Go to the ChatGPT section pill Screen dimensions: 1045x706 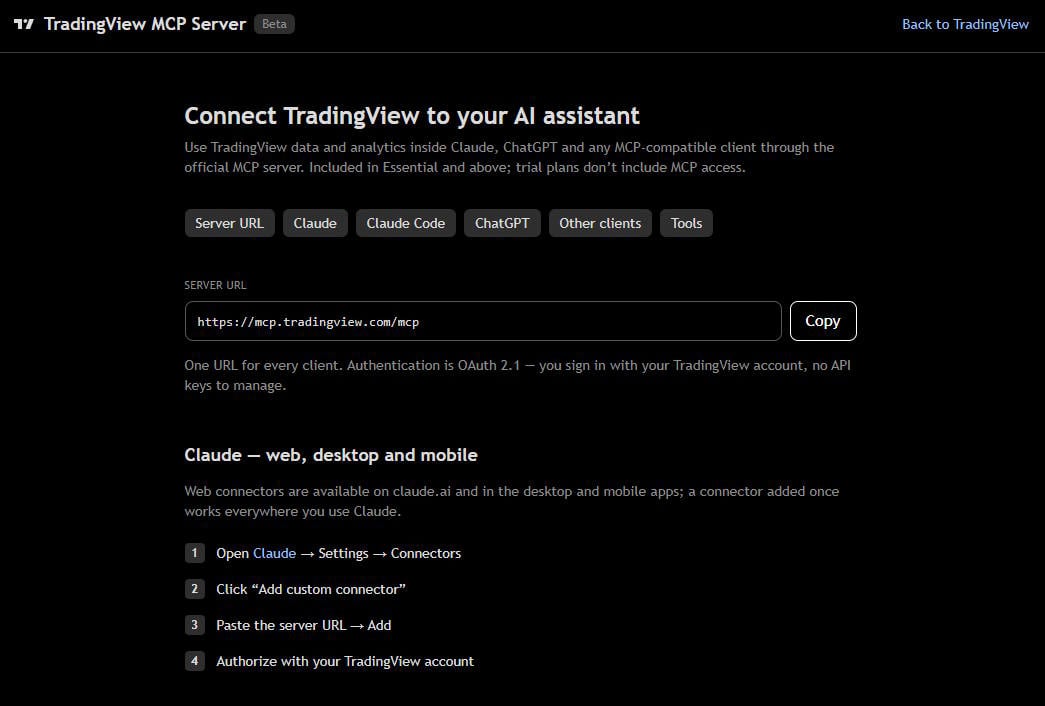click(502, 223)
